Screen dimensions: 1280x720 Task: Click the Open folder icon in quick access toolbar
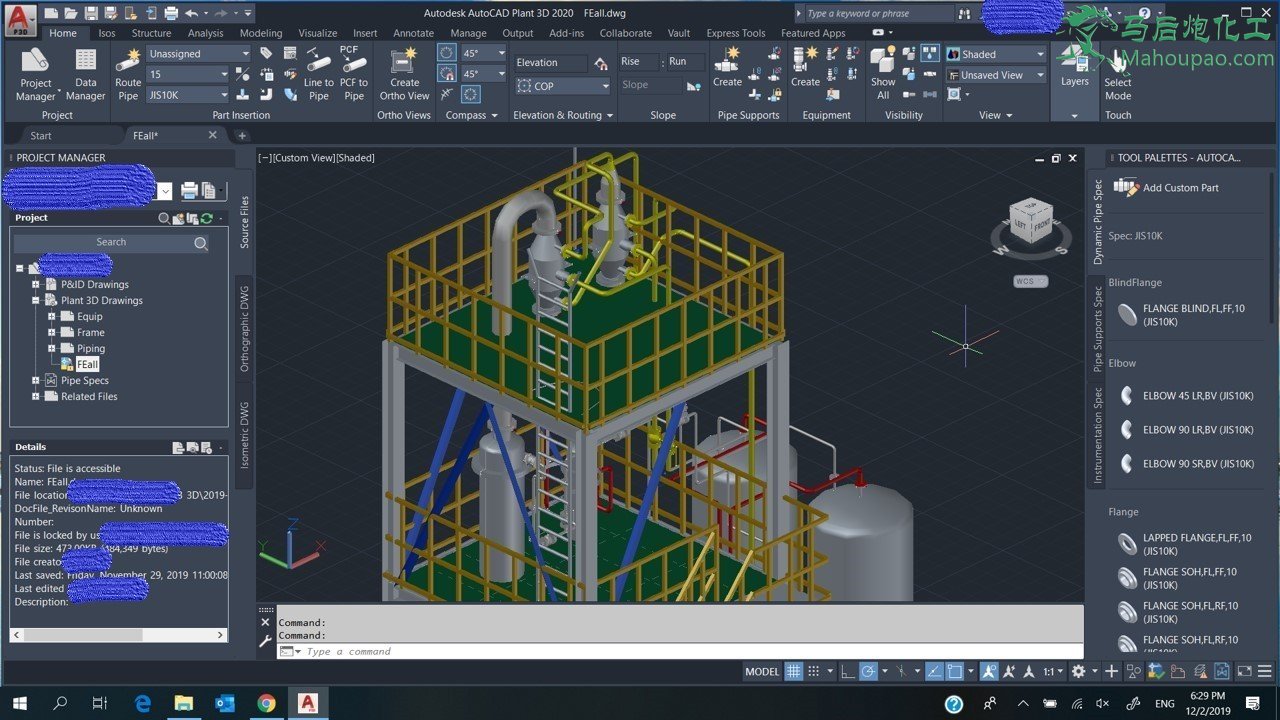click(71, 13)
